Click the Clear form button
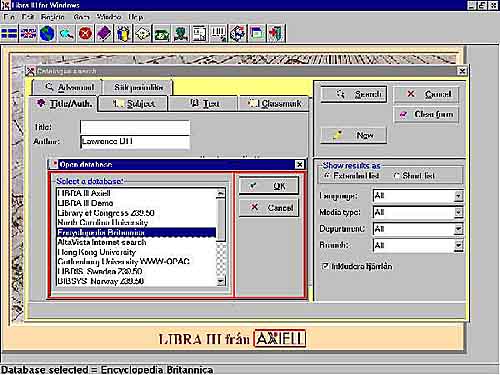The image size is (500, 375). click(x=427, y=115)
